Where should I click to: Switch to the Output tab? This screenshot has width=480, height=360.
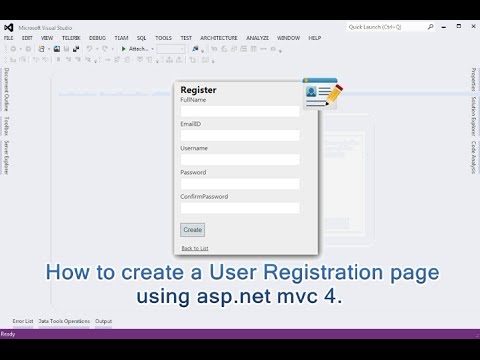click(103, 321)
